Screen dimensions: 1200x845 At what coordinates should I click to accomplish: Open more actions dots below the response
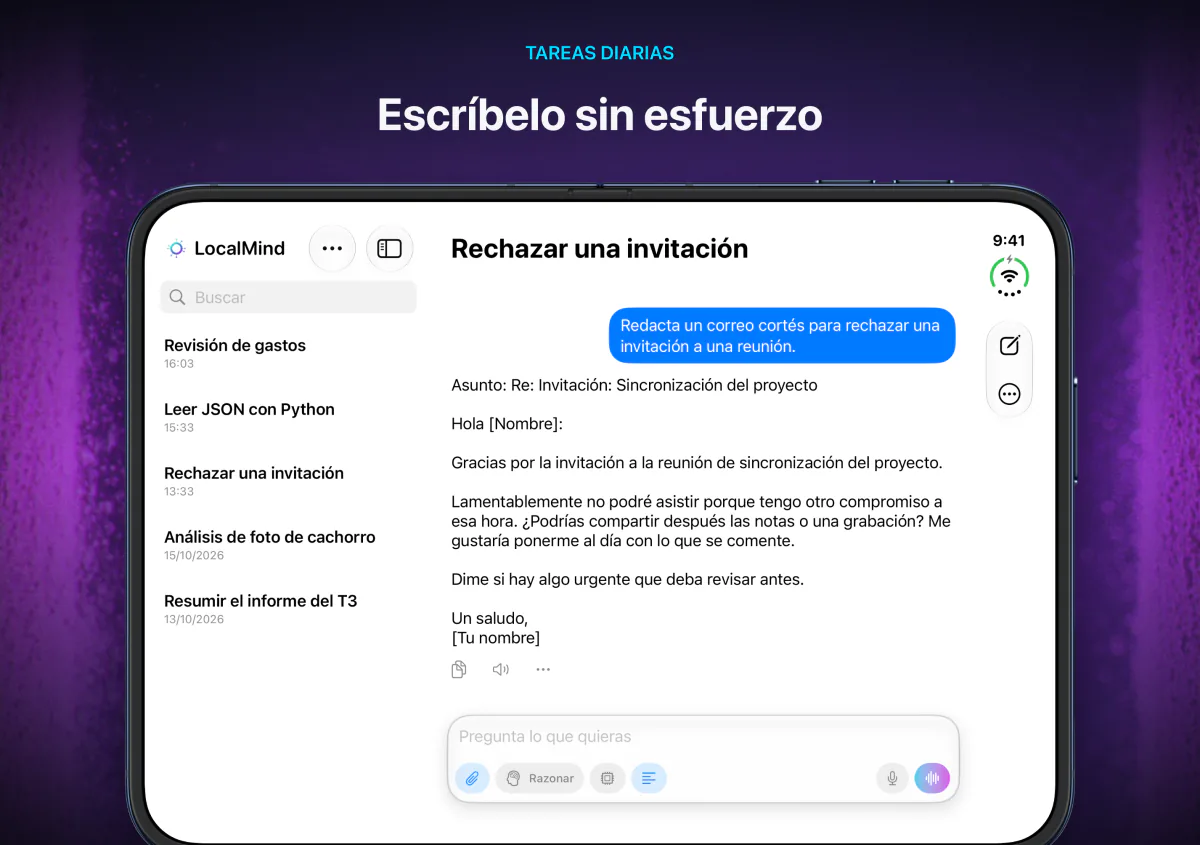tap(543, 670)
